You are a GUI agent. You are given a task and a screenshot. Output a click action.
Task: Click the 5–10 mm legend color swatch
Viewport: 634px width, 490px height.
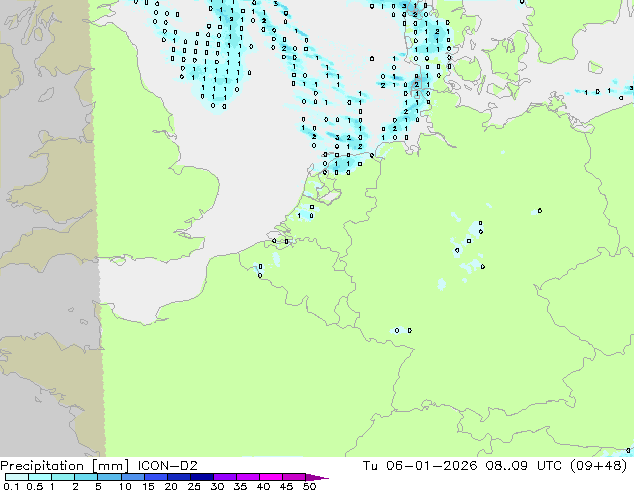[x=109, y=477]
